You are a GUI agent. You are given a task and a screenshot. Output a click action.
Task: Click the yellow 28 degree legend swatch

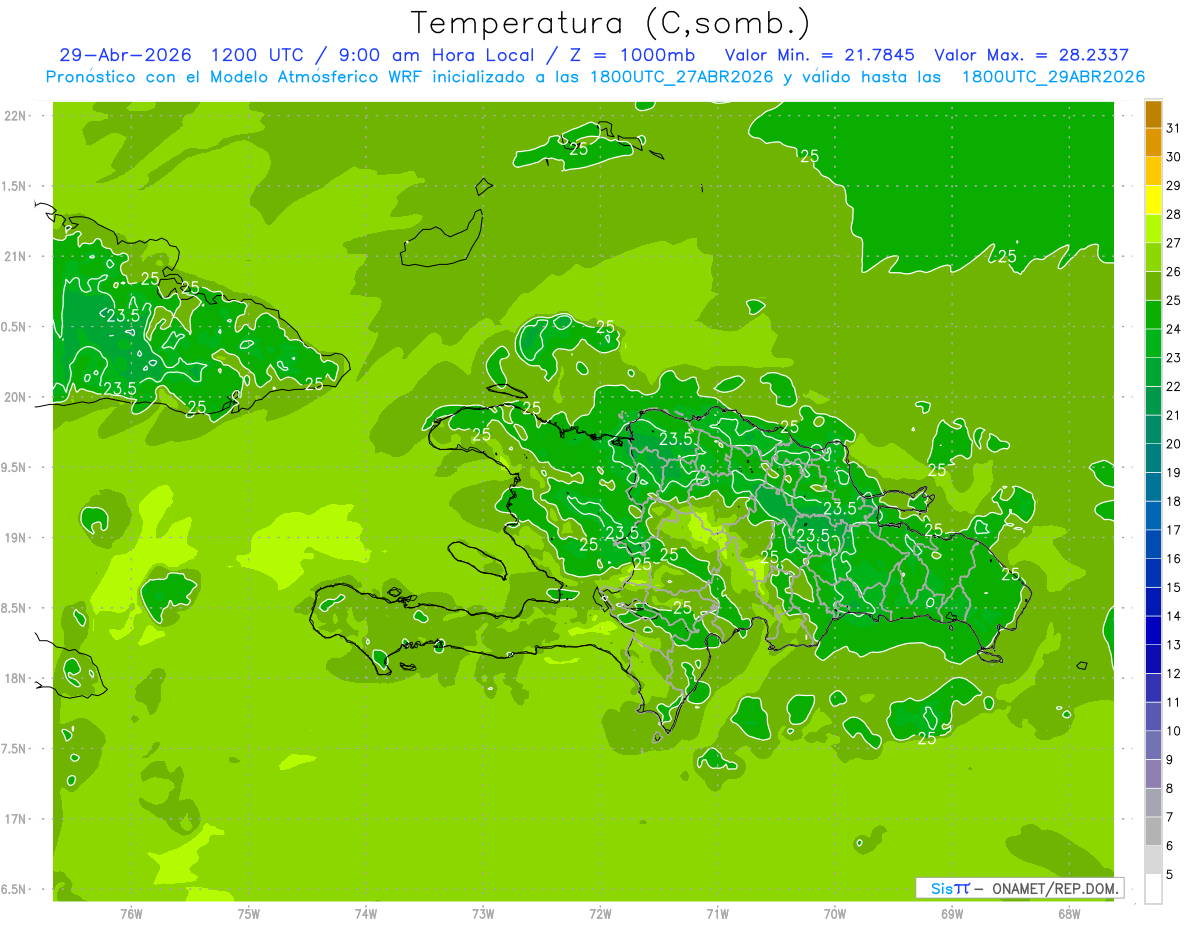coord(1153,201)
